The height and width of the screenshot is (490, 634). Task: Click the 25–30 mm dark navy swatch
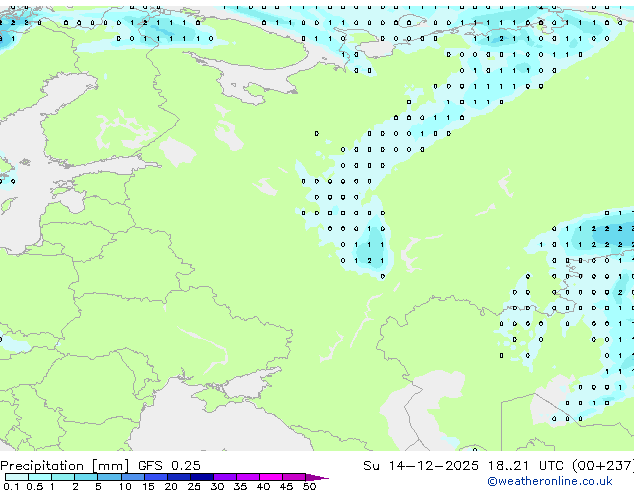click(x=202, y=477)
